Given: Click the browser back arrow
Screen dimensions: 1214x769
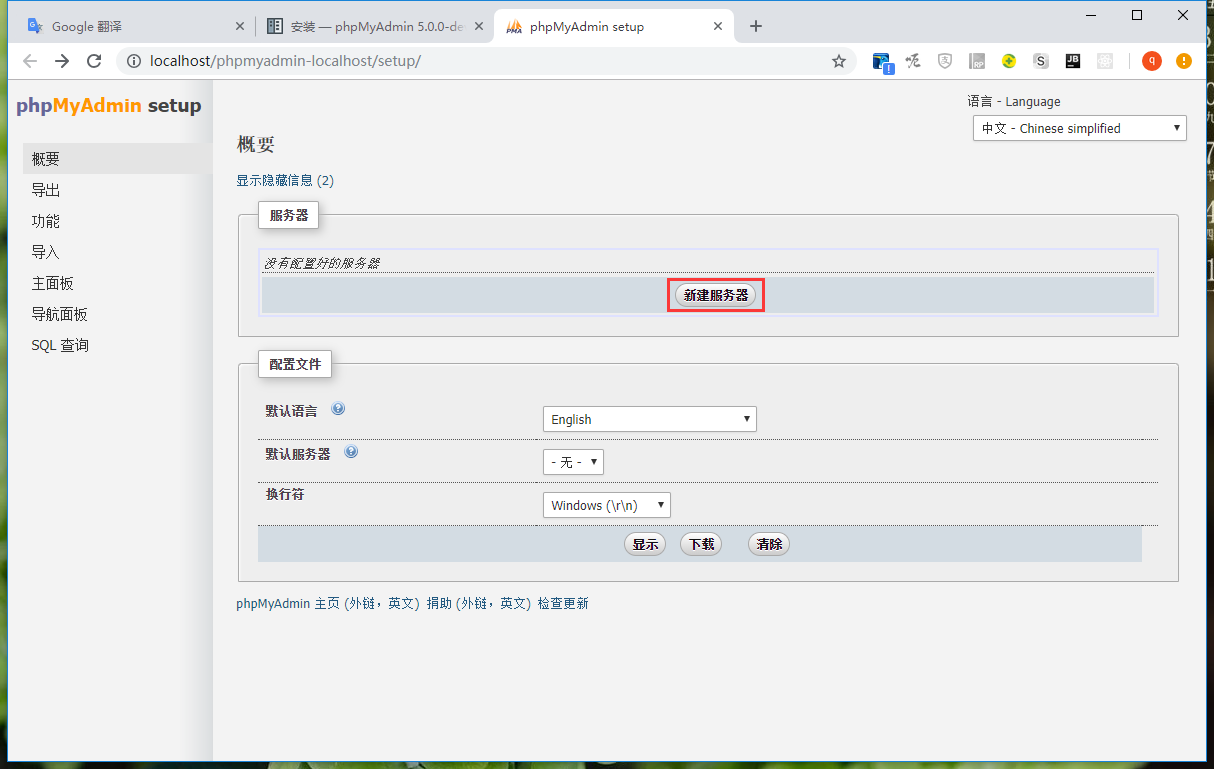Looking at the screenshot, I should [x=30, y=61].
